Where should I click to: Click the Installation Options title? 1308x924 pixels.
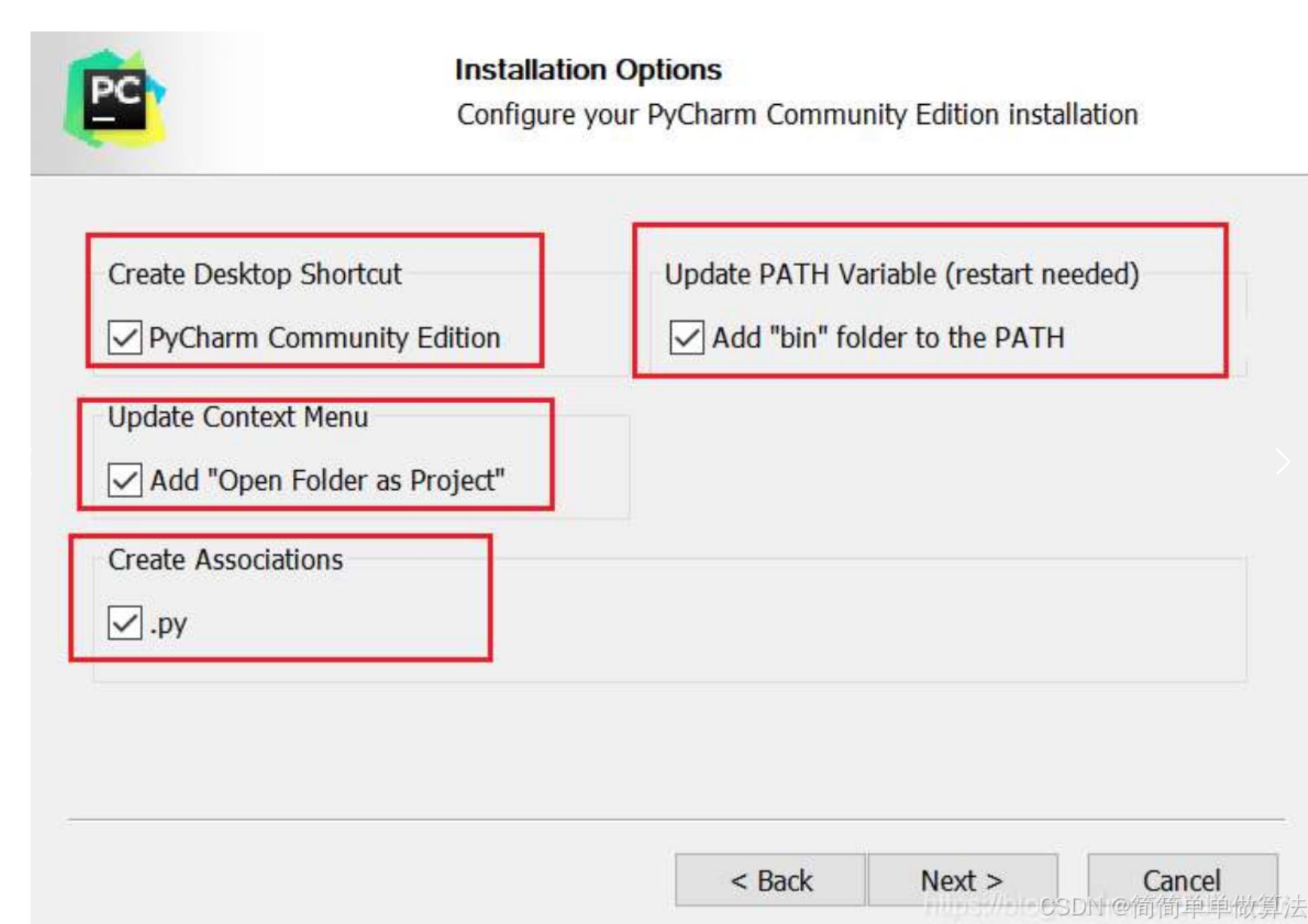588,70
